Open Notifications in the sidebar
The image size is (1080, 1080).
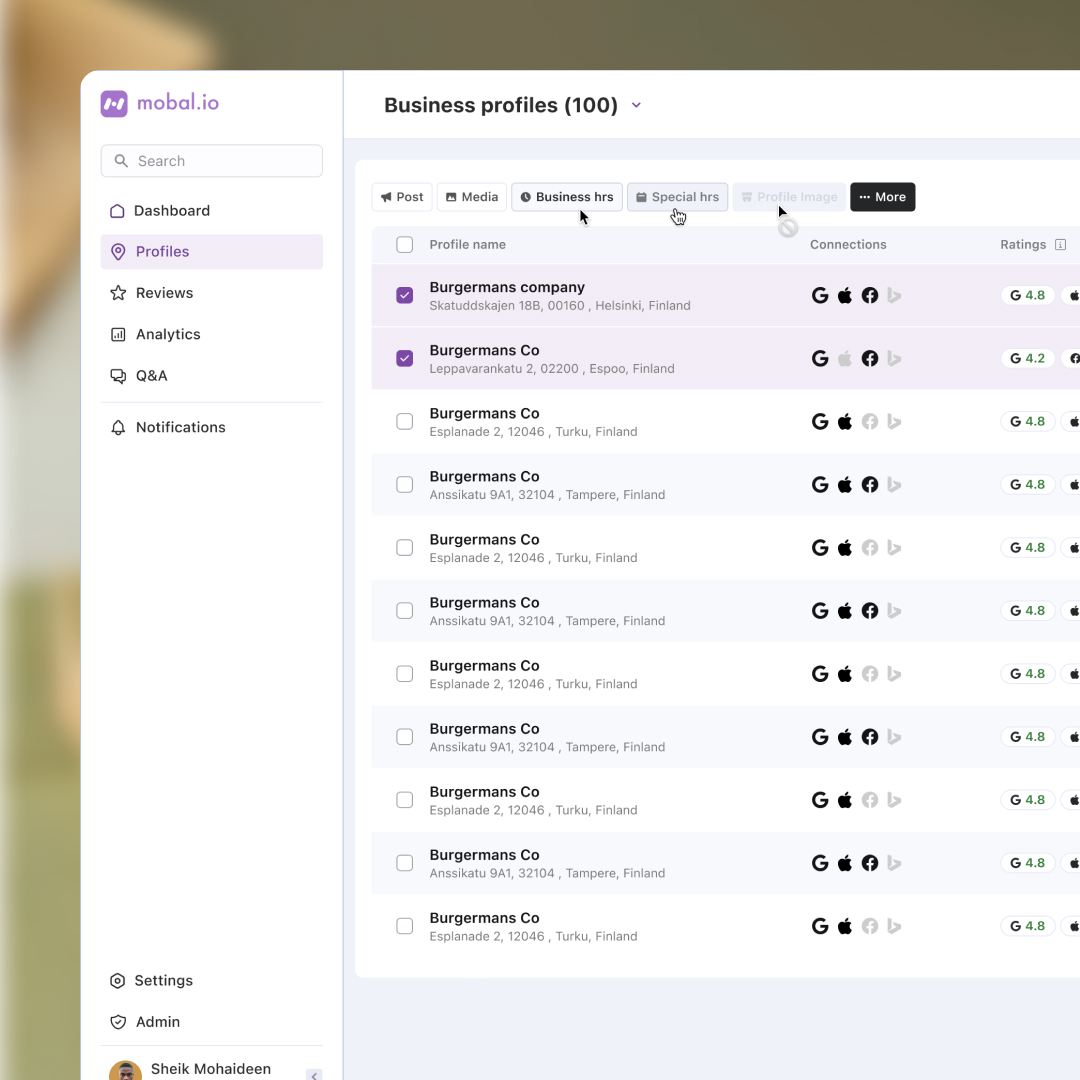coord(211,427)
